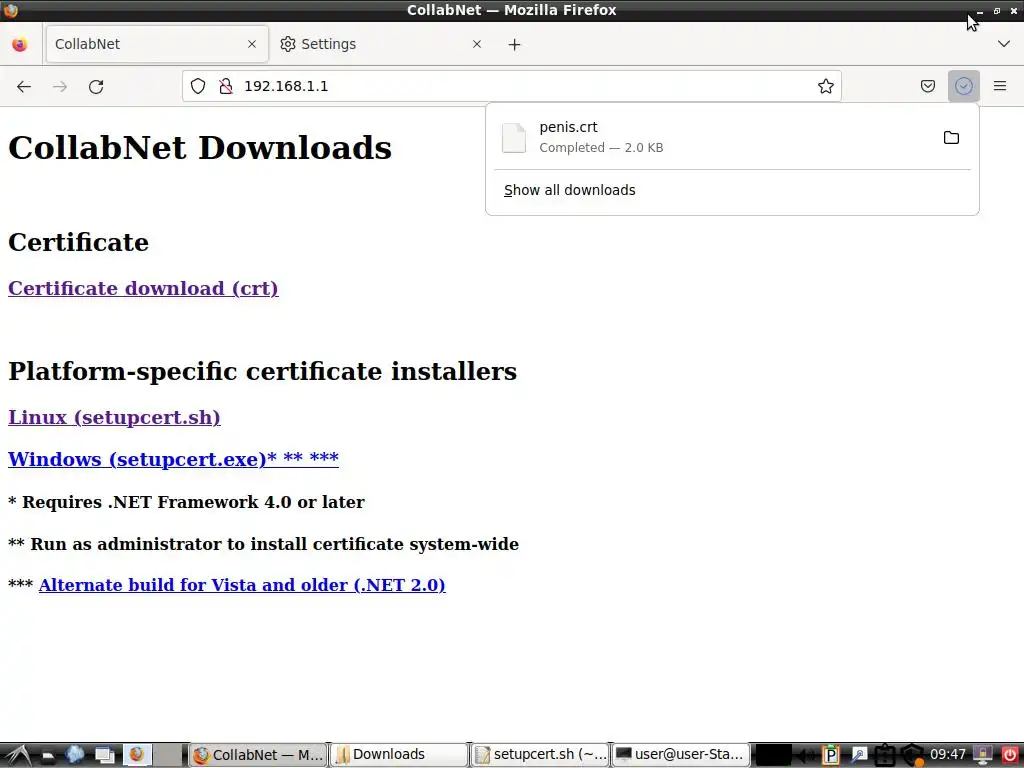This screenshot has width=1024, height=768.
Task: Open the Firefox hamburger application menu
Action: click(x=1000, y=86)
